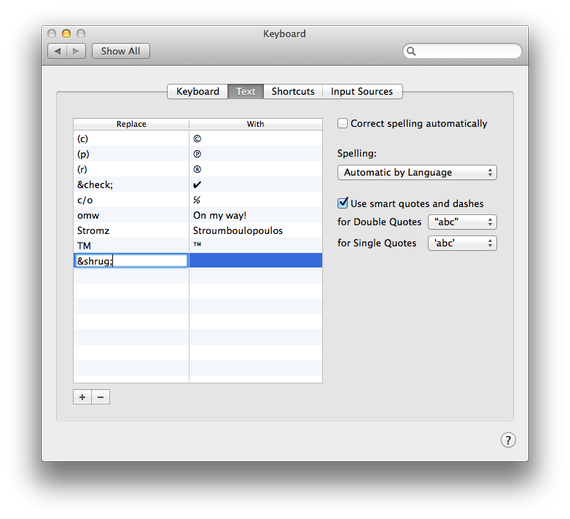Switch to the Keyboard tab

(x=198, y=91)
